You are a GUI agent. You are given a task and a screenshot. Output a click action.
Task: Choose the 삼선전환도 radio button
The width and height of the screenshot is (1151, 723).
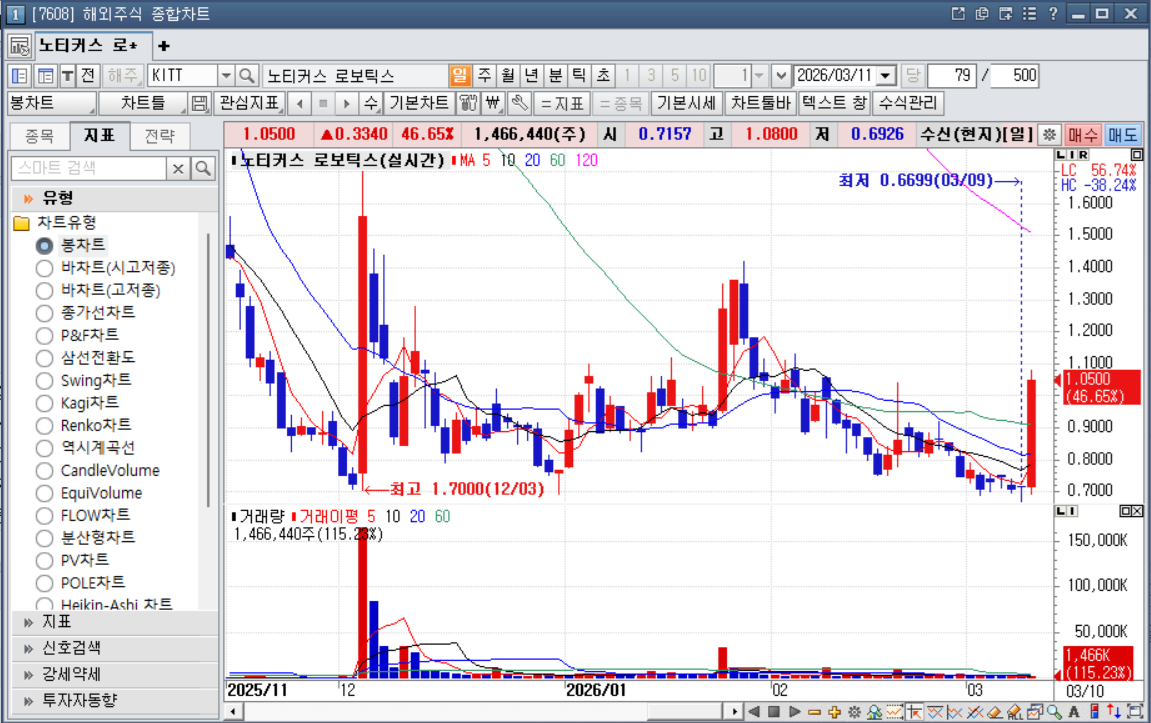click(x=44, y=358)
